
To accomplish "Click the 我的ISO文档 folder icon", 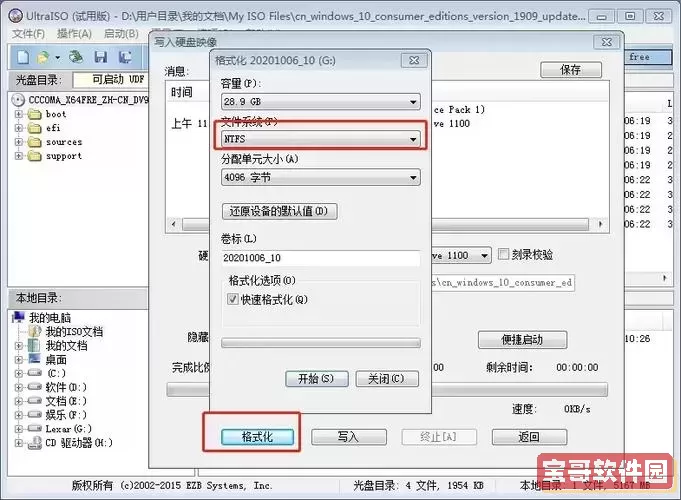I will click(x=35, y=331).
